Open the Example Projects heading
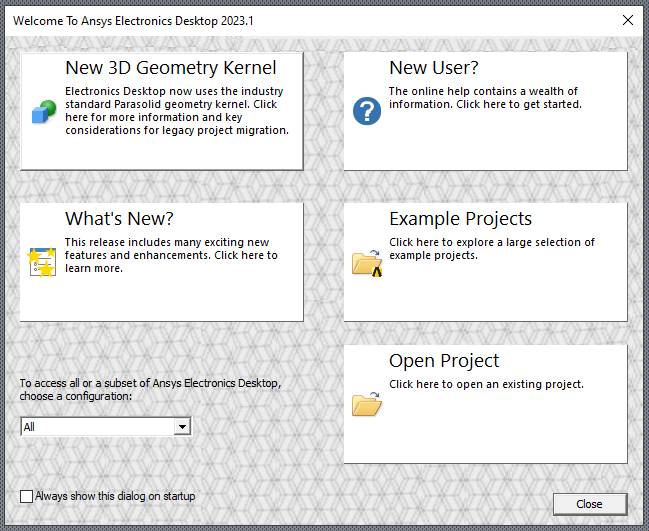This screenshot has width=649, height=531. point(460,219)
